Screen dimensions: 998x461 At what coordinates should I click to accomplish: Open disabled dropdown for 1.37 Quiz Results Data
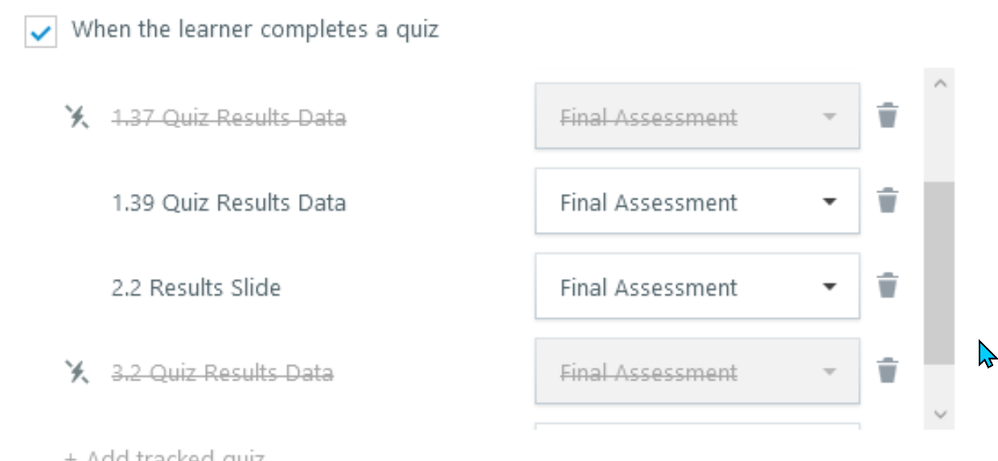click(x=697, y=117)
